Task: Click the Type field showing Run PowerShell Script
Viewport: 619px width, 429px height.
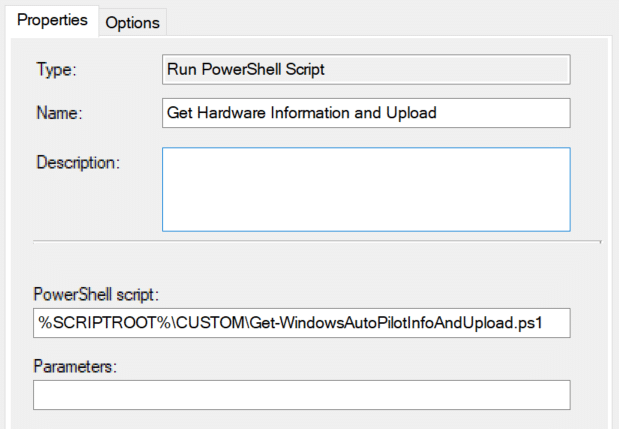Action: pos(366,69)
